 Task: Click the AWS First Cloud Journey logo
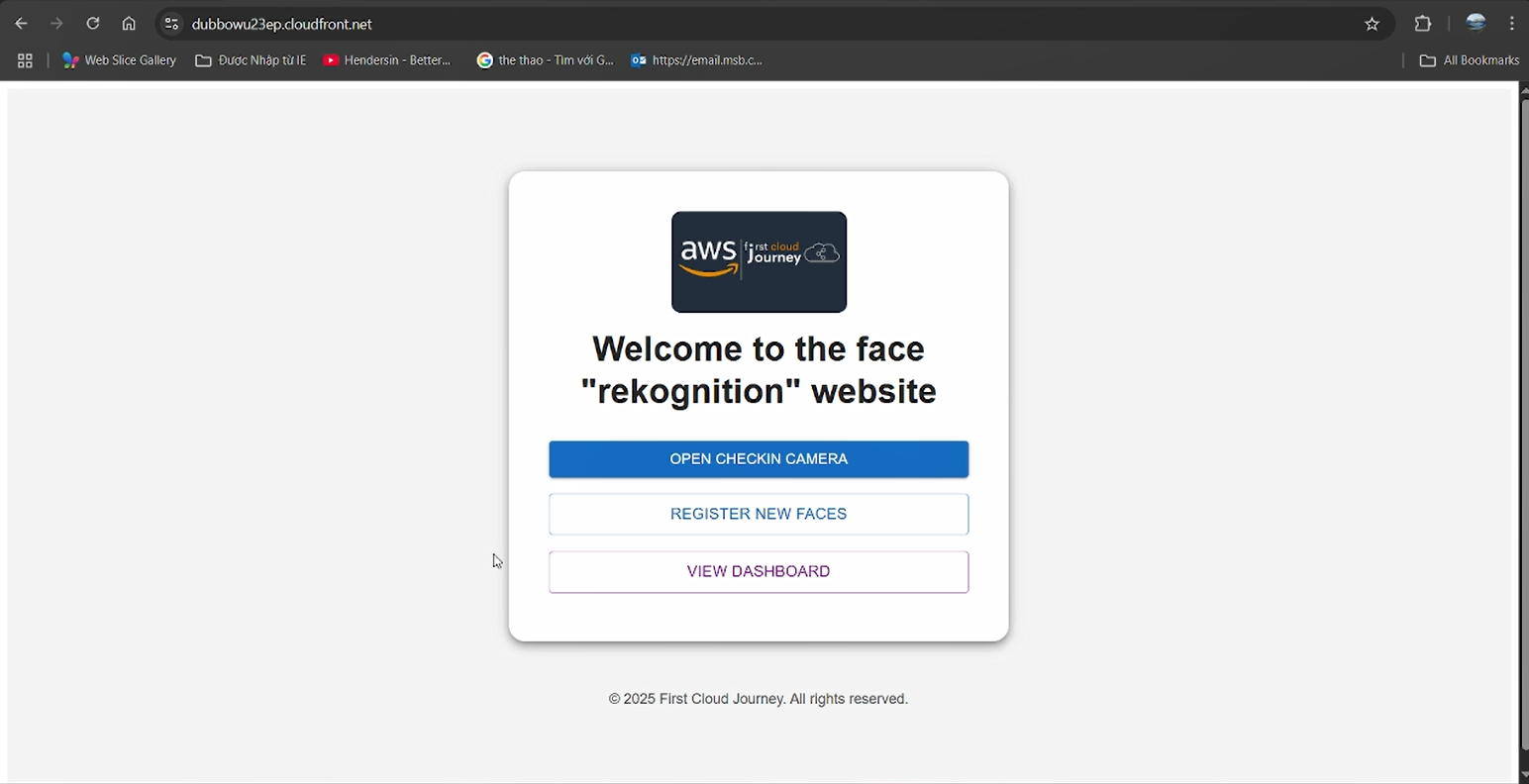pyautogui.click(x=759, y=262)
